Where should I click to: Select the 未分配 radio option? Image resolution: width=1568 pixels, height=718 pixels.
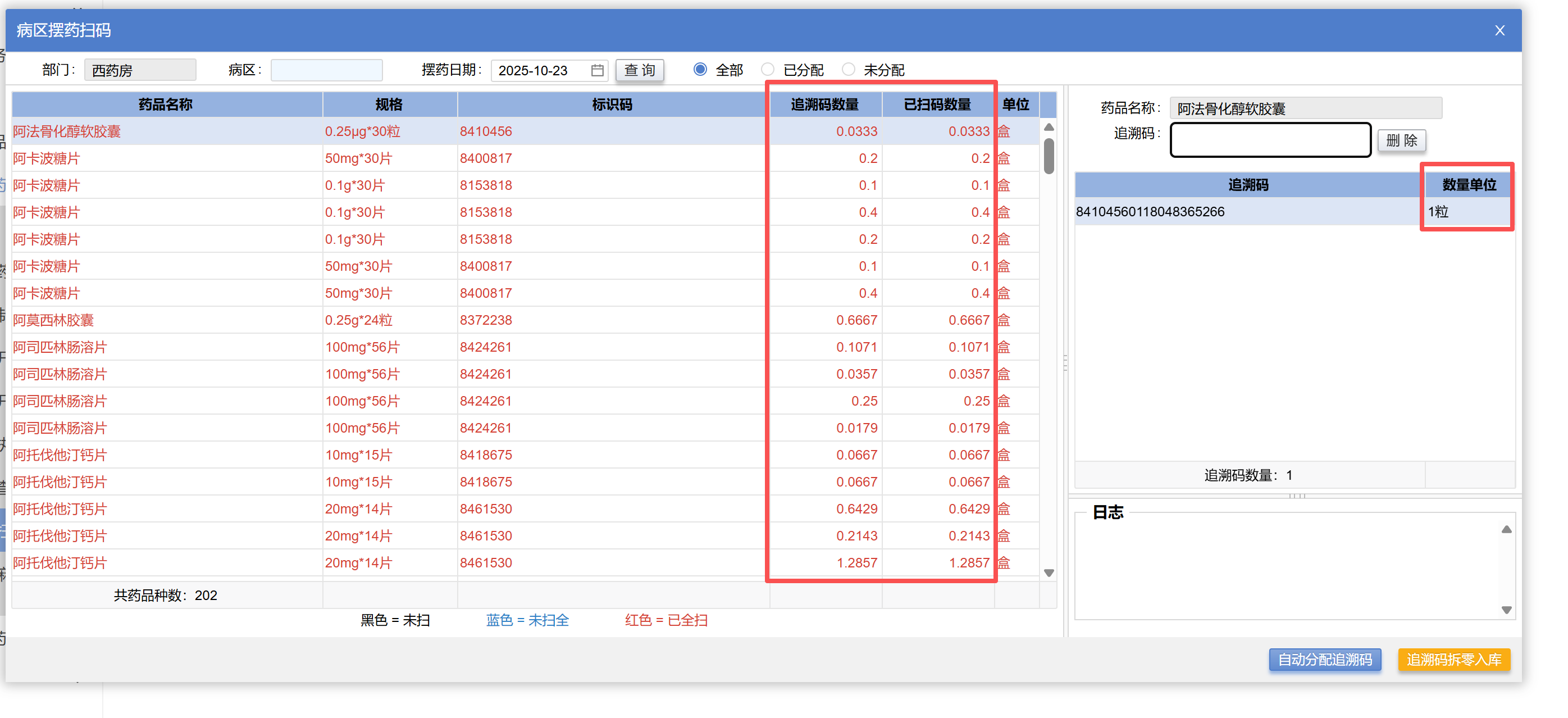coord(848,70)
